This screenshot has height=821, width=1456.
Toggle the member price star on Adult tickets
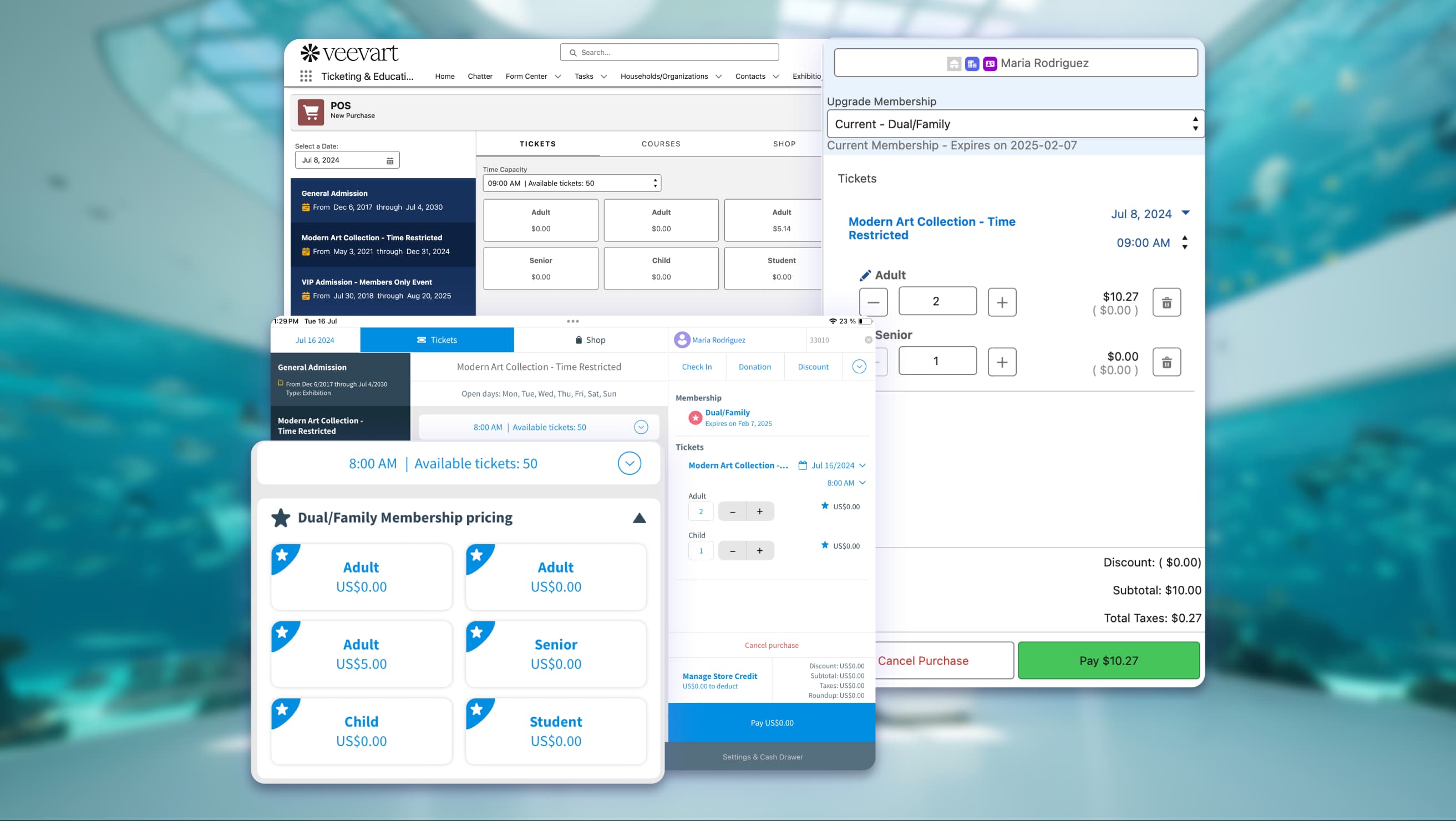[825, 506]
